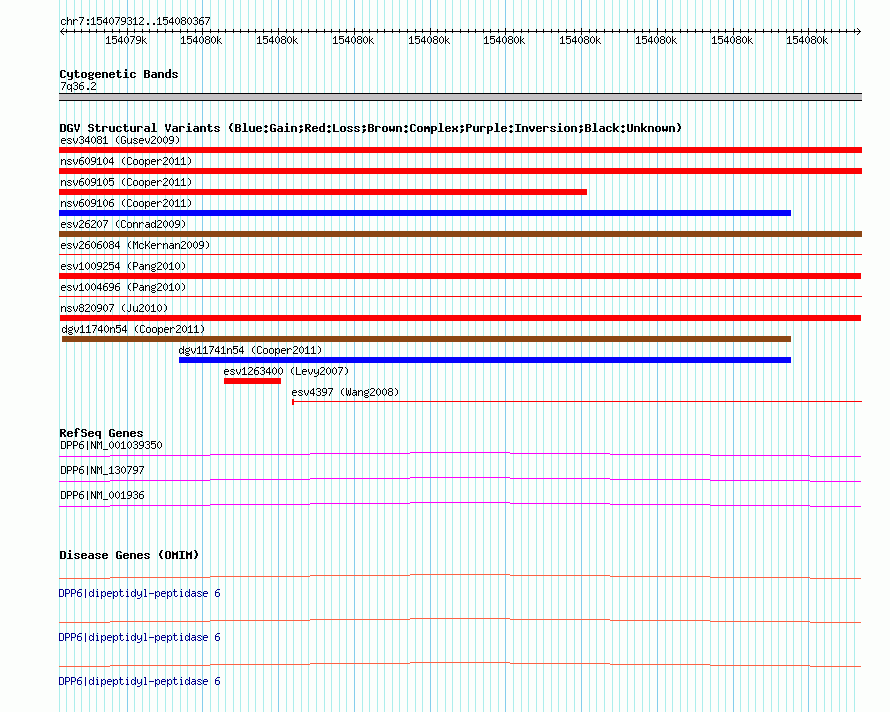Click the dgv11741n54 (Cooper2011) label
The height and width of the screenshot is (712, 890).
tap(250, 350)
